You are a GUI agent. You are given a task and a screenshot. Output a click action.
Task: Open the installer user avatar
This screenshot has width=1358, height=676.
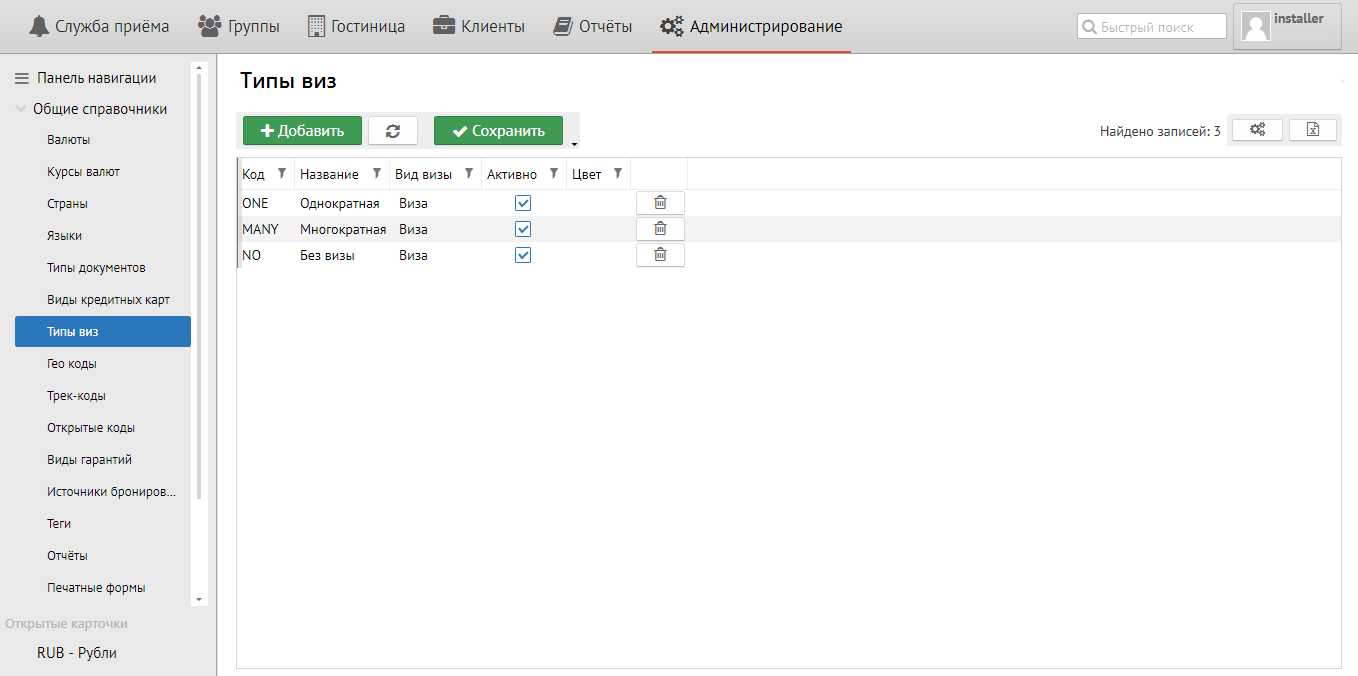coord(1255,27)
